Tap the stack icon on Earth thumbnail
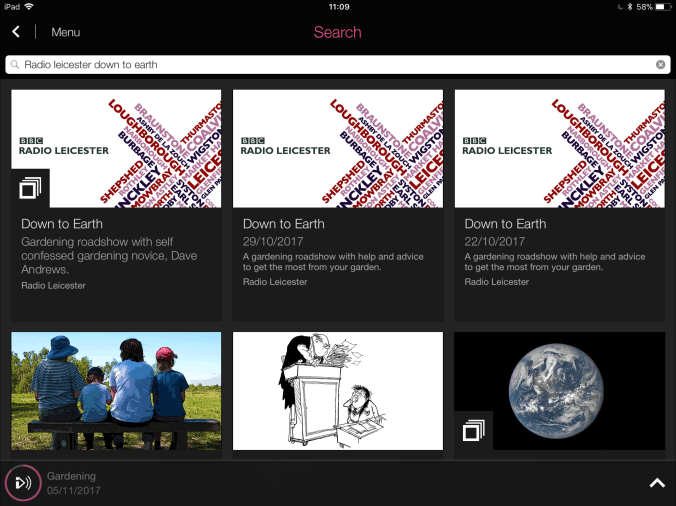 pos(473,430)
